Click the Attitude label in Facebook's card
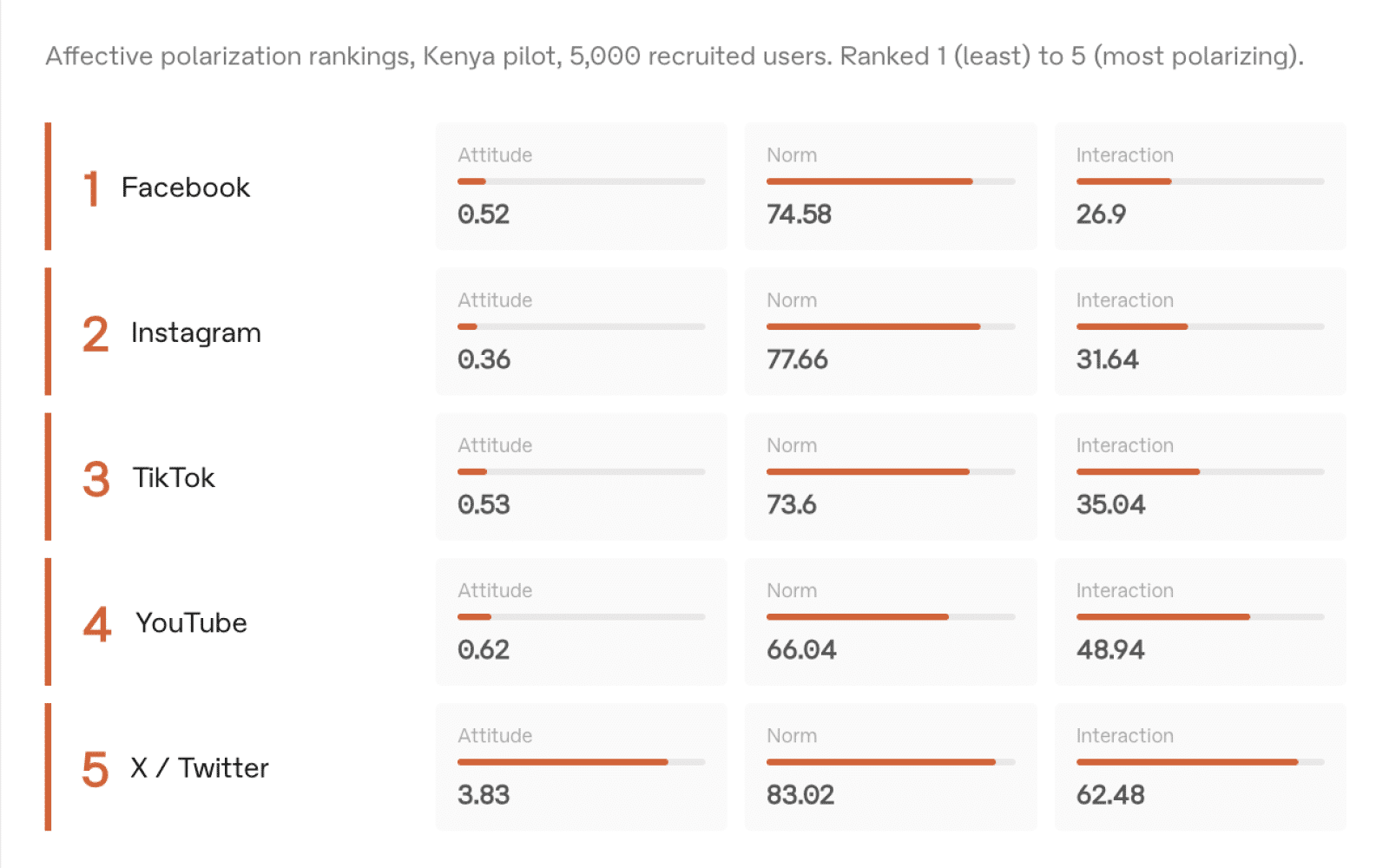This screenshot has height=868, width=1389. click(495, 155)
